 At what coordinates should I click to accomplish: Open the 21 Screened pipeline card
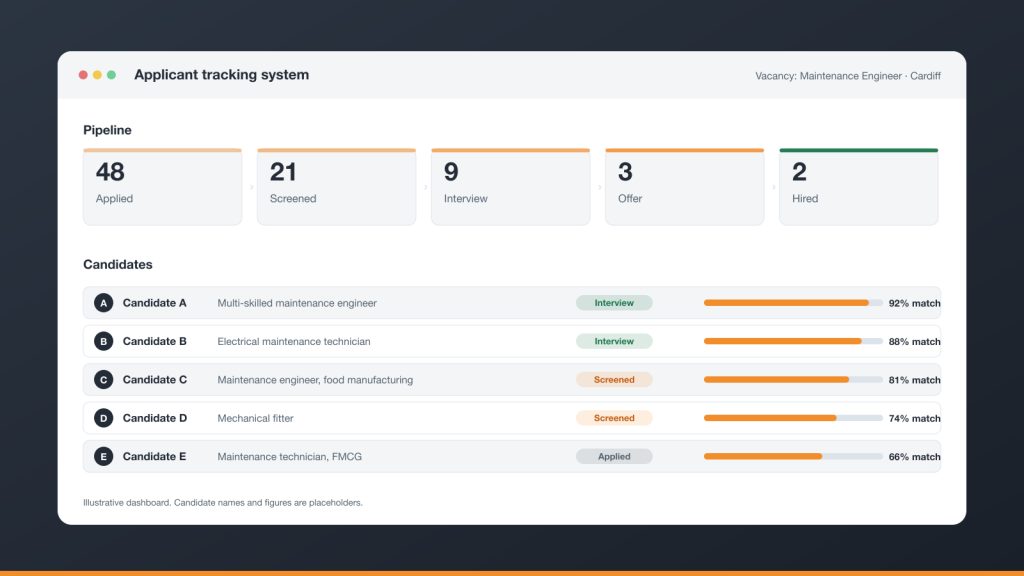[336, 187]
